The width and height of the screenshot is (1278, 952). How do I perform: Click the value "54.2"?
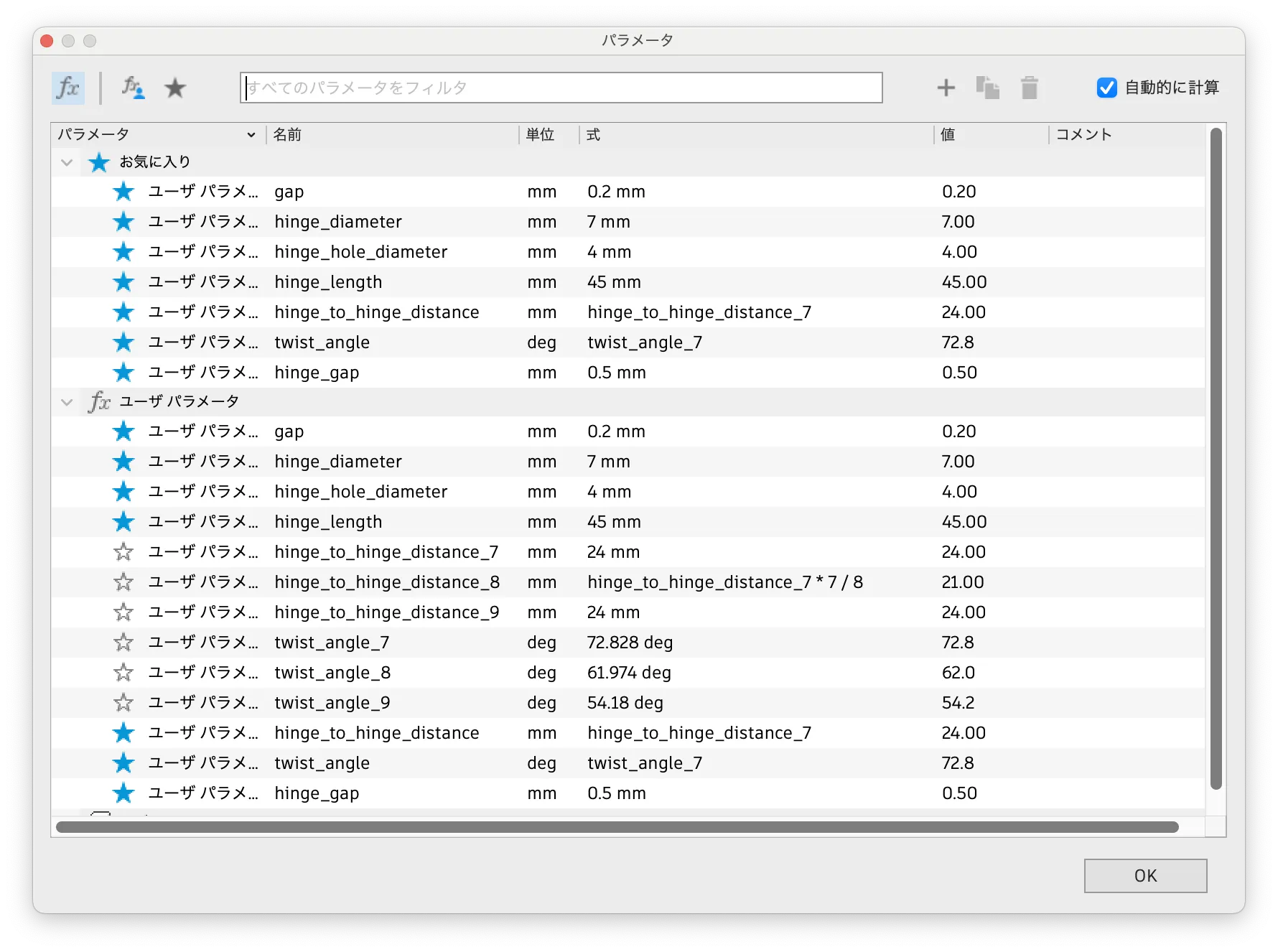click(958, 703)
